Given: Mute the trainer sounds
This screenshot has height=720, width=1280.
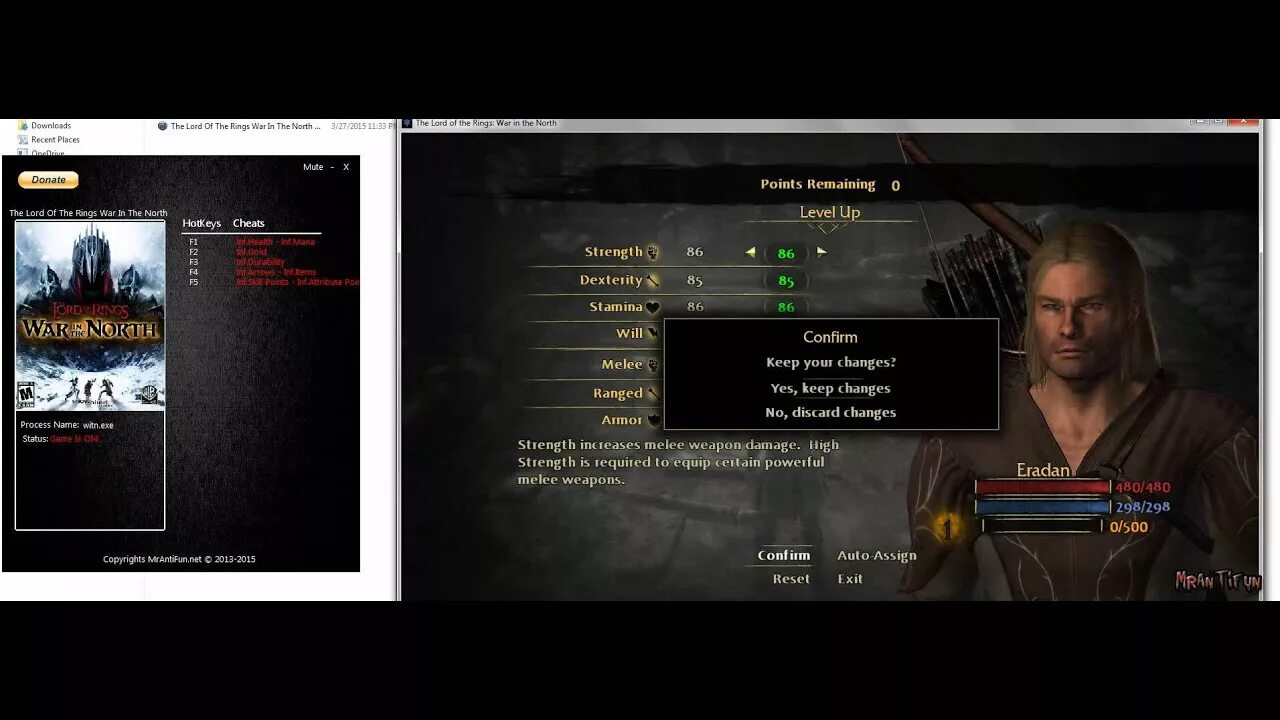Looking at the screenshot, I should click(313, 167).
